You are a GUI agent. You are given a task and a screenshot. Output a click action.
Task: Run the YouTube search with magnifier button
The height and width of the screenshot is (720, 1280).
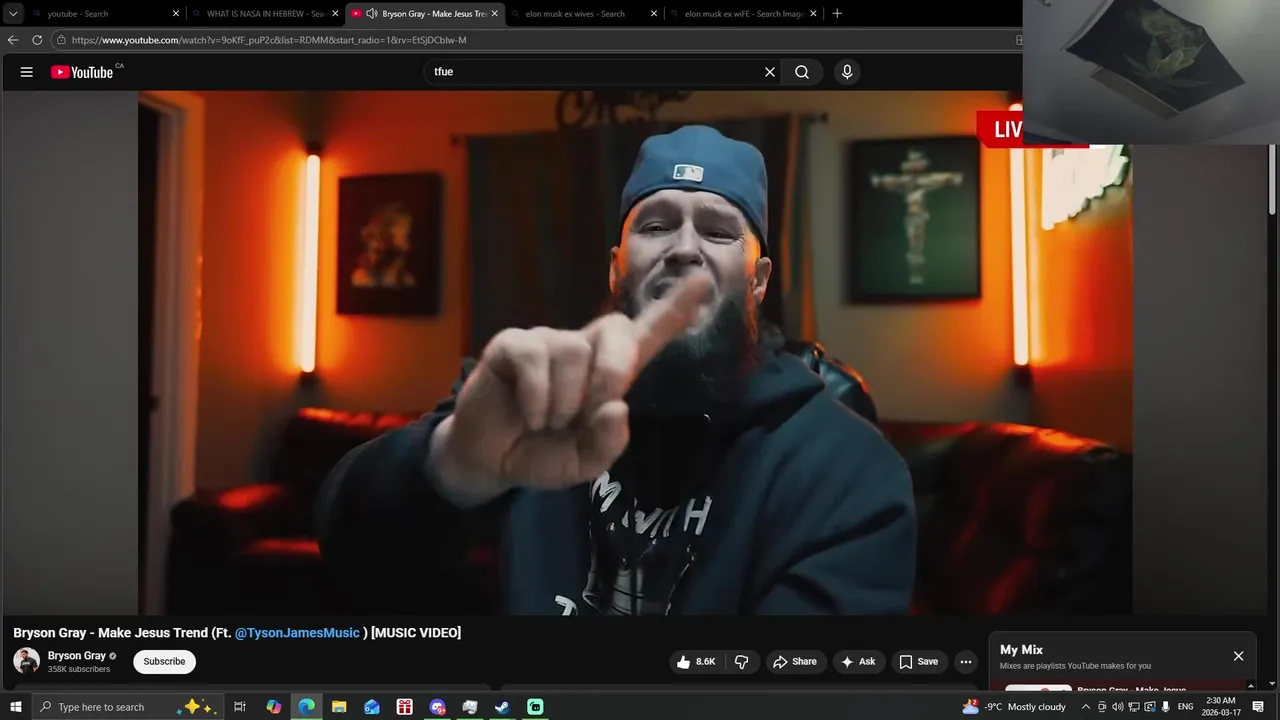click(802, 72)
